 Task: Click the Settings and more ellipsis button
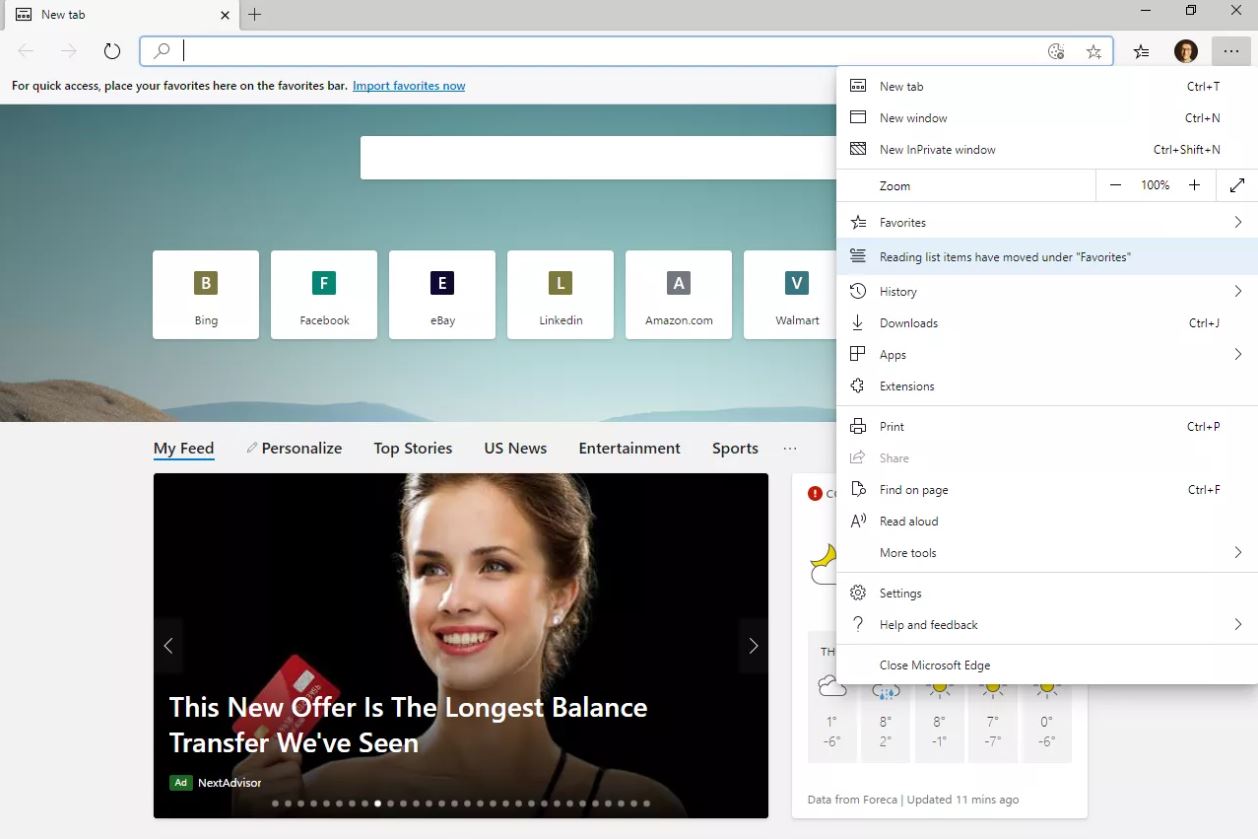click(x=1230, y=52)
